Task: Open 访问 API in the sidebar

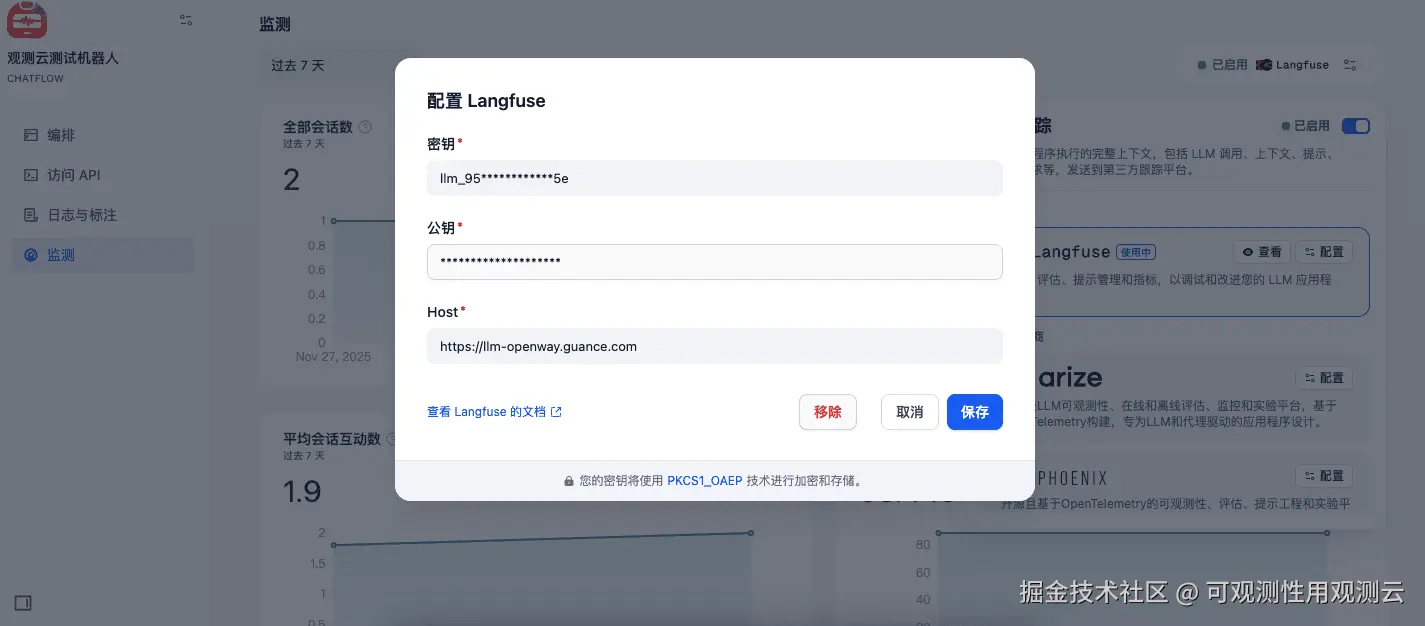Action: coord(102,175)
